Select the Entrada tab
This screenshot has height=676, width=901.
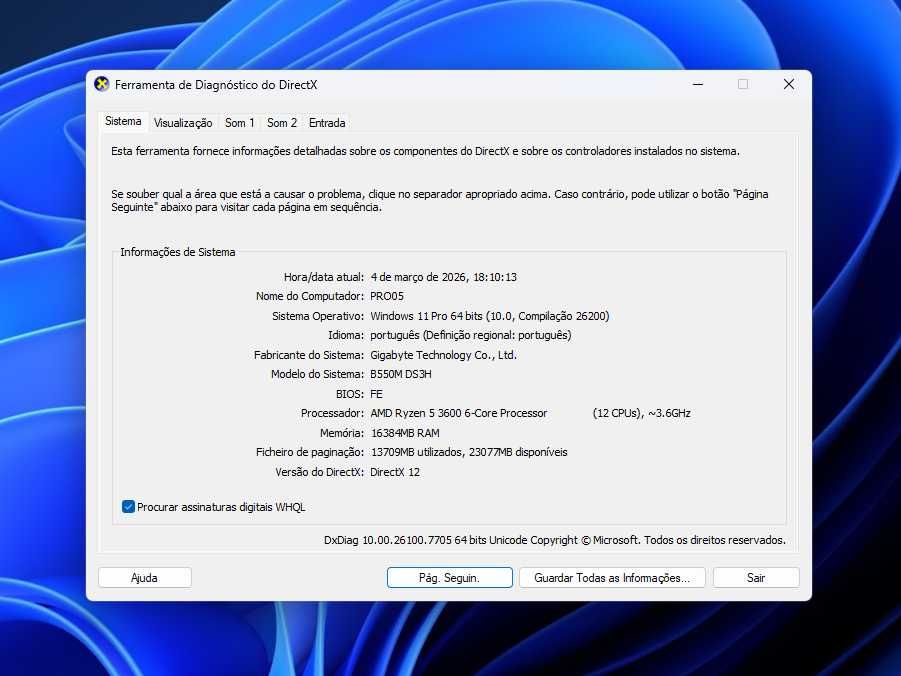pos(327,122)
